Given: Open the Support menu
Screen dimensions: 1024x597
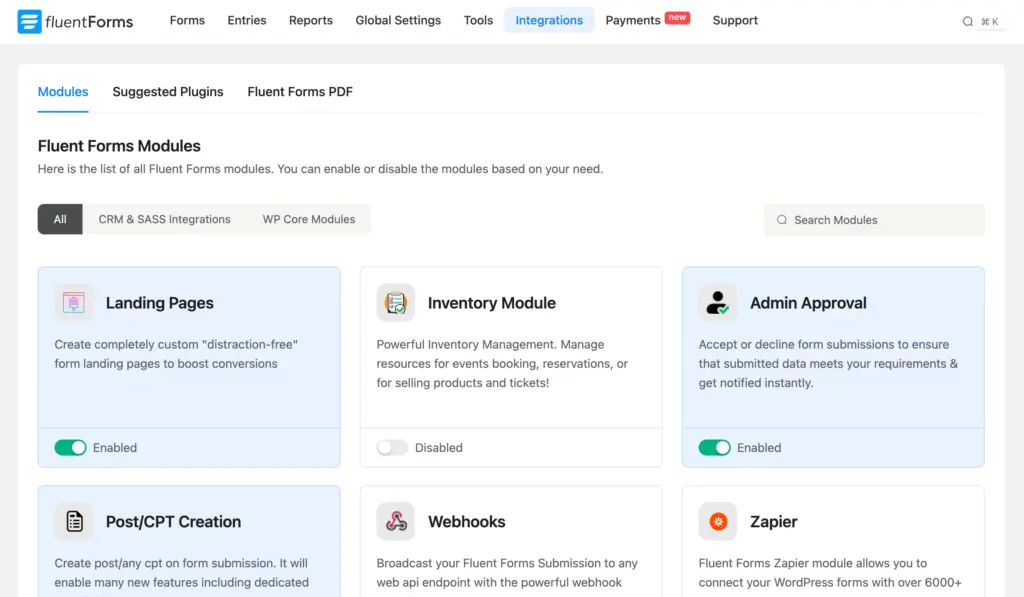Looking at the screenshot, I should [x=735, y=20].
